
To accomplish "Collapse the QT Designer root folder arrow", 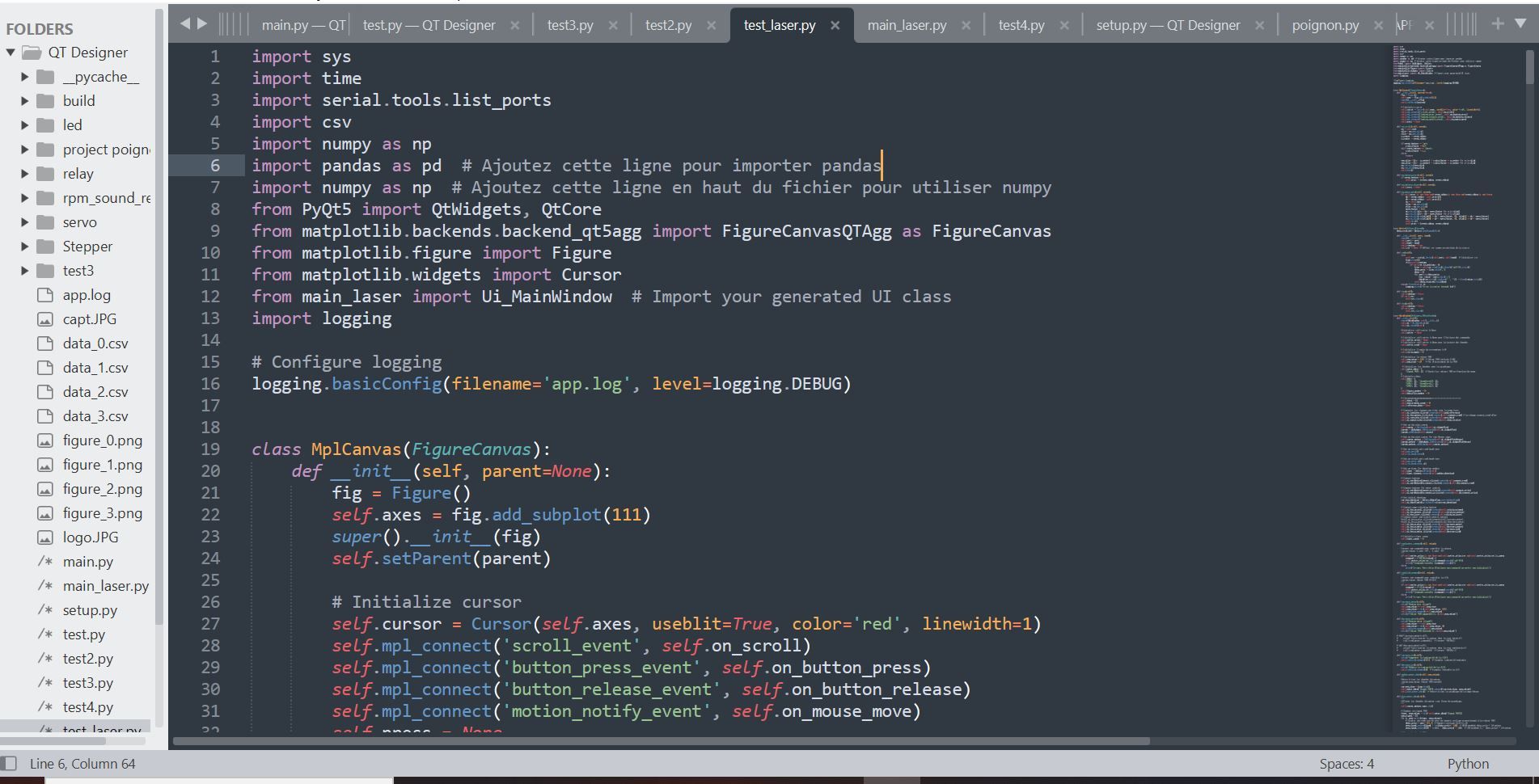I will click(11, 53).
